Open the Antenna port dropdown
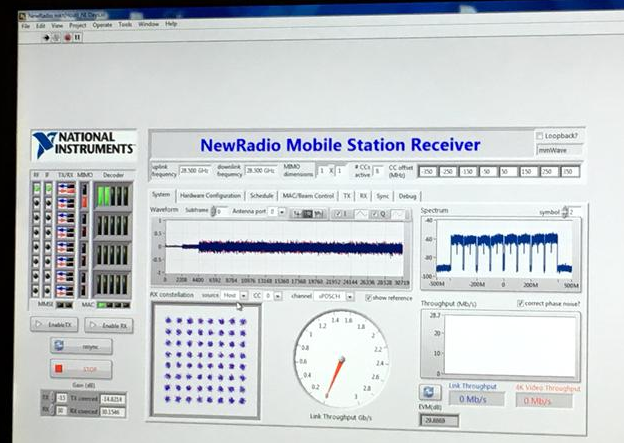 click(282, 212)
